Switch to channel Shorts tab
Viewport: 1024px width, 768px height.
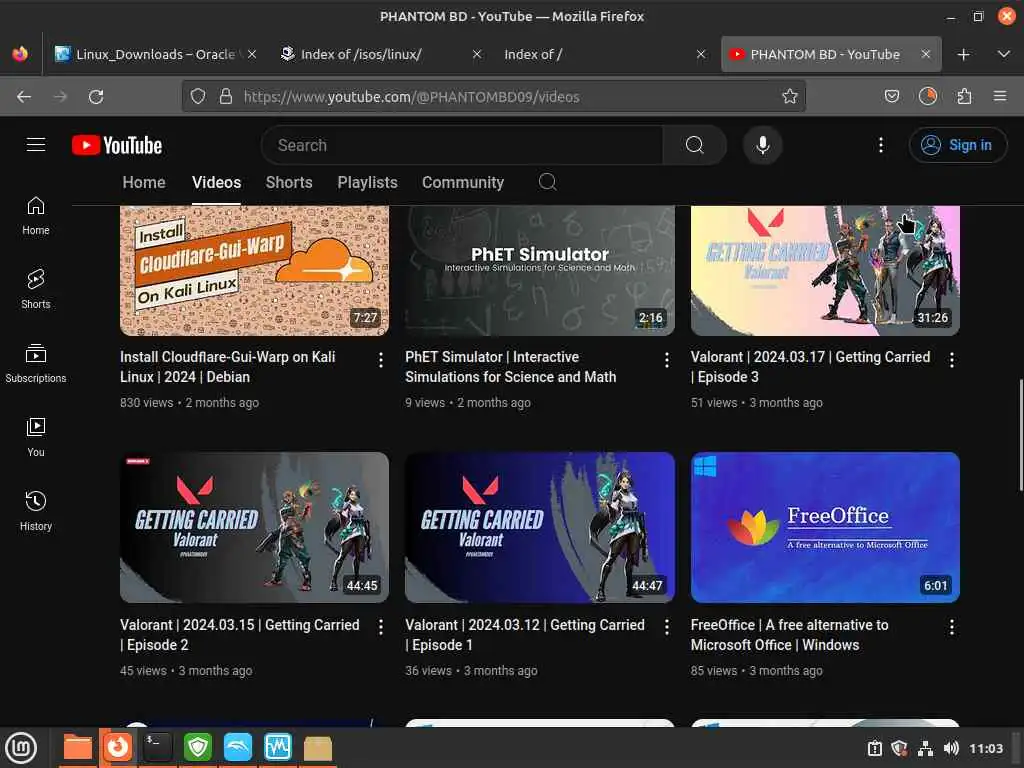pos(289,183)
